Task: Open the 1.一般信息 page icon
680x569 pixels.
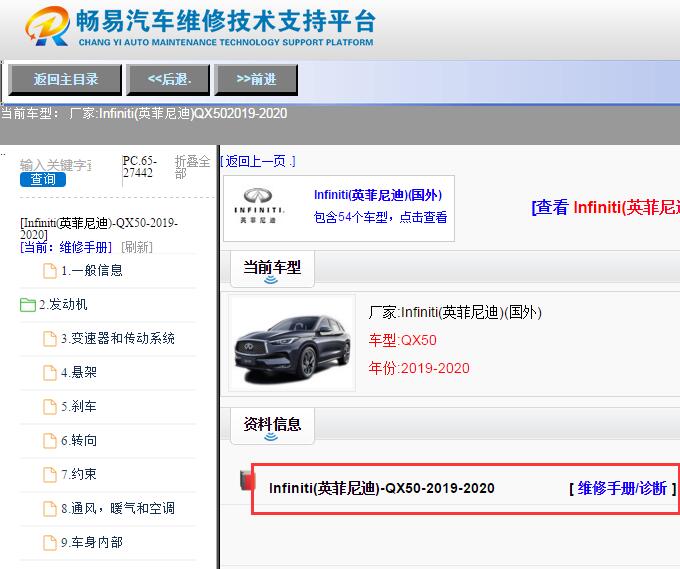Action: click(50, 271)
